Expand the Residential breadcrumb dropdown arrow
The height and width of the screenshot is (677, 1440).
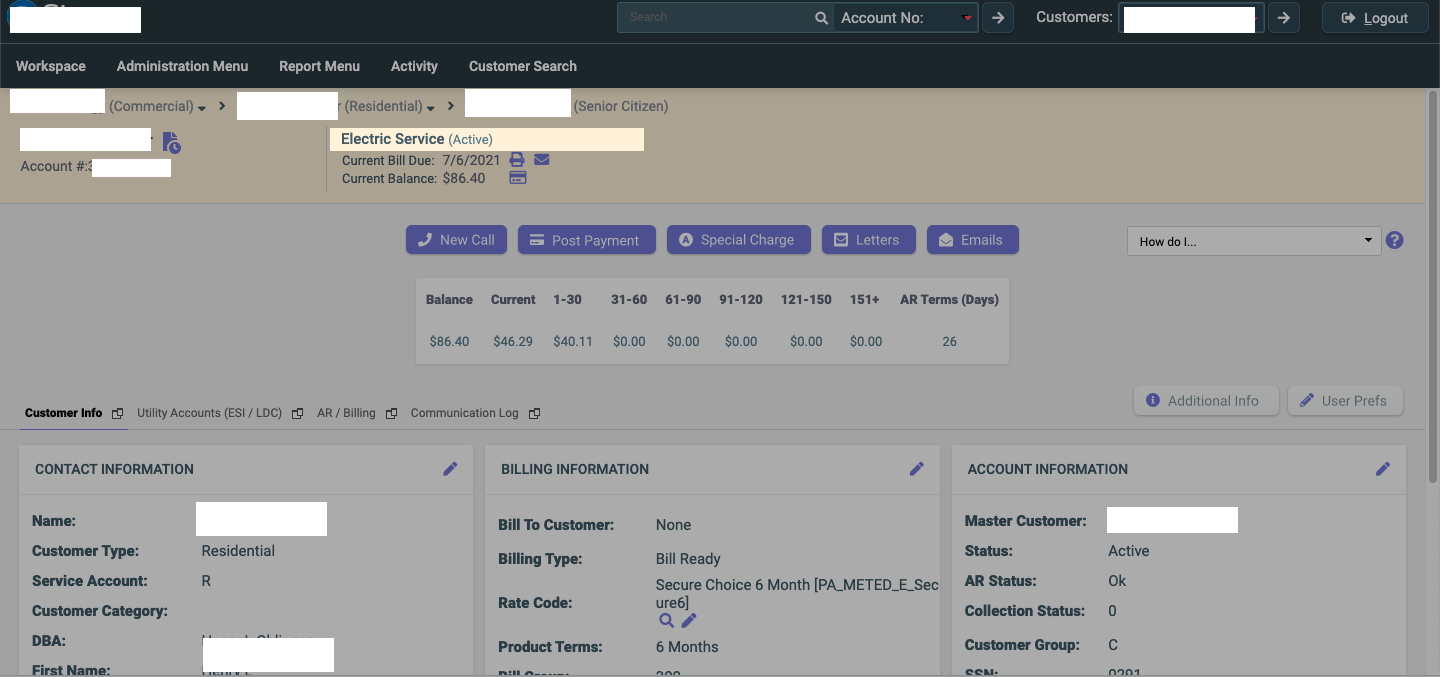[x=430, y=108]
